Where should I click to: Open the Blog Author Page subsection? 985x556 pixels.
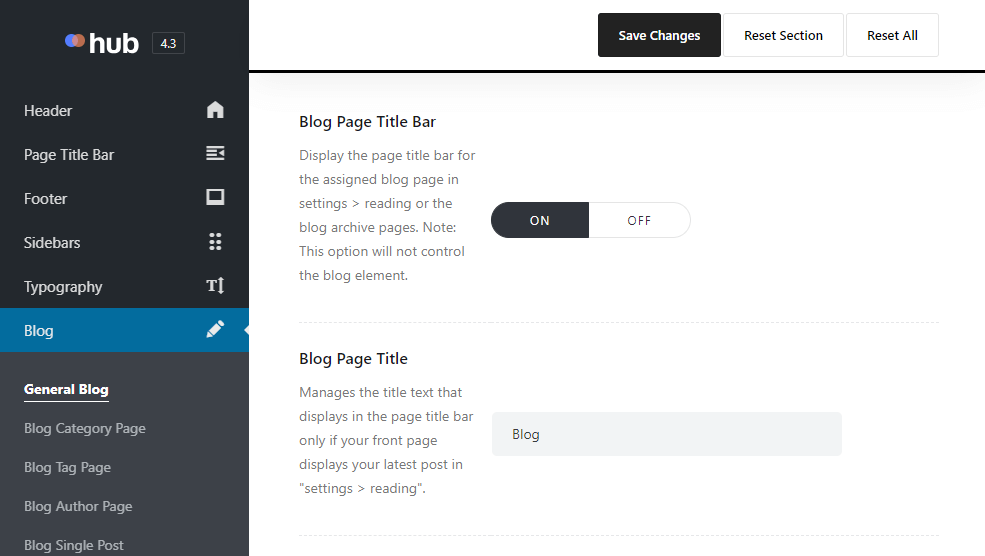pyautogui.click(x=78, y=506)
